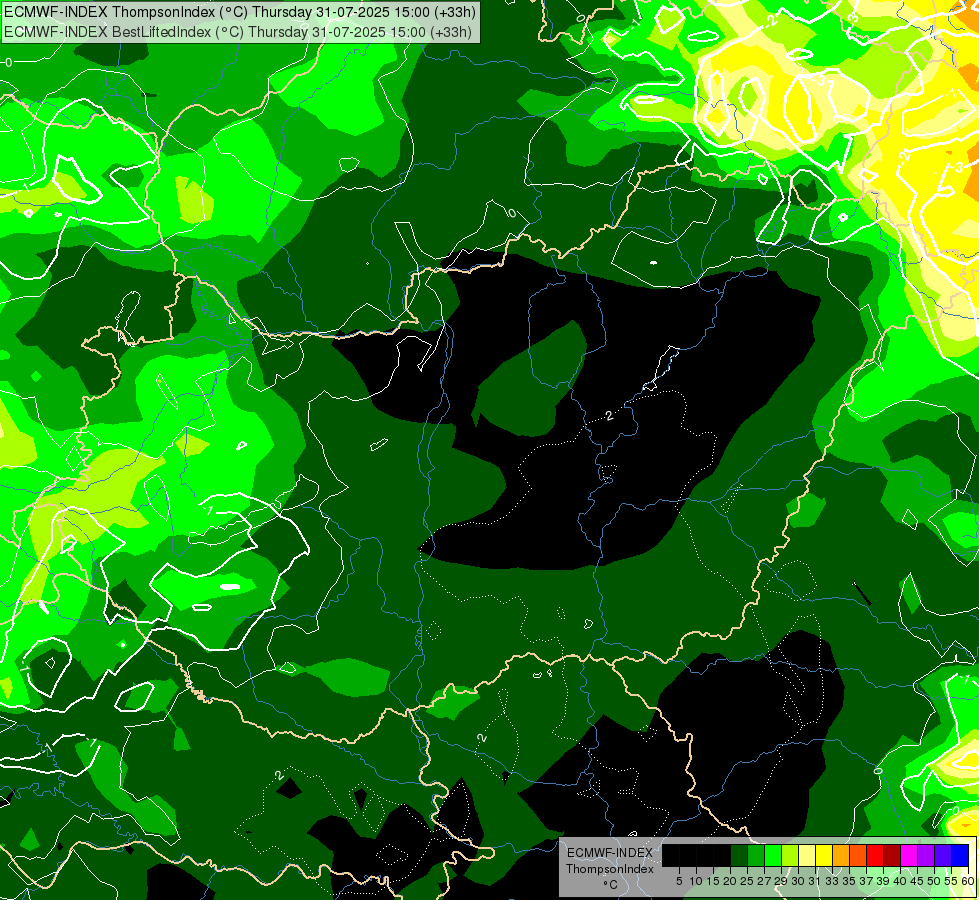Click the orange legend swatch before 35
Screen dimensions: 979x900
tap(841, 855)
